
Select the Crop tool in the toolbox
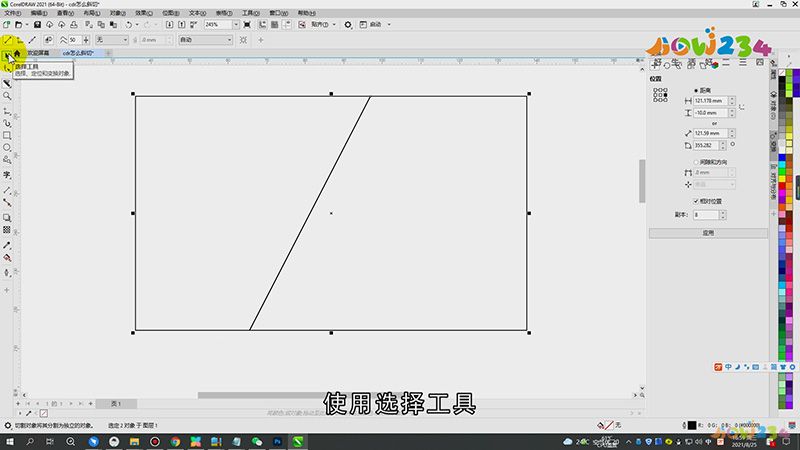(7, 83)
